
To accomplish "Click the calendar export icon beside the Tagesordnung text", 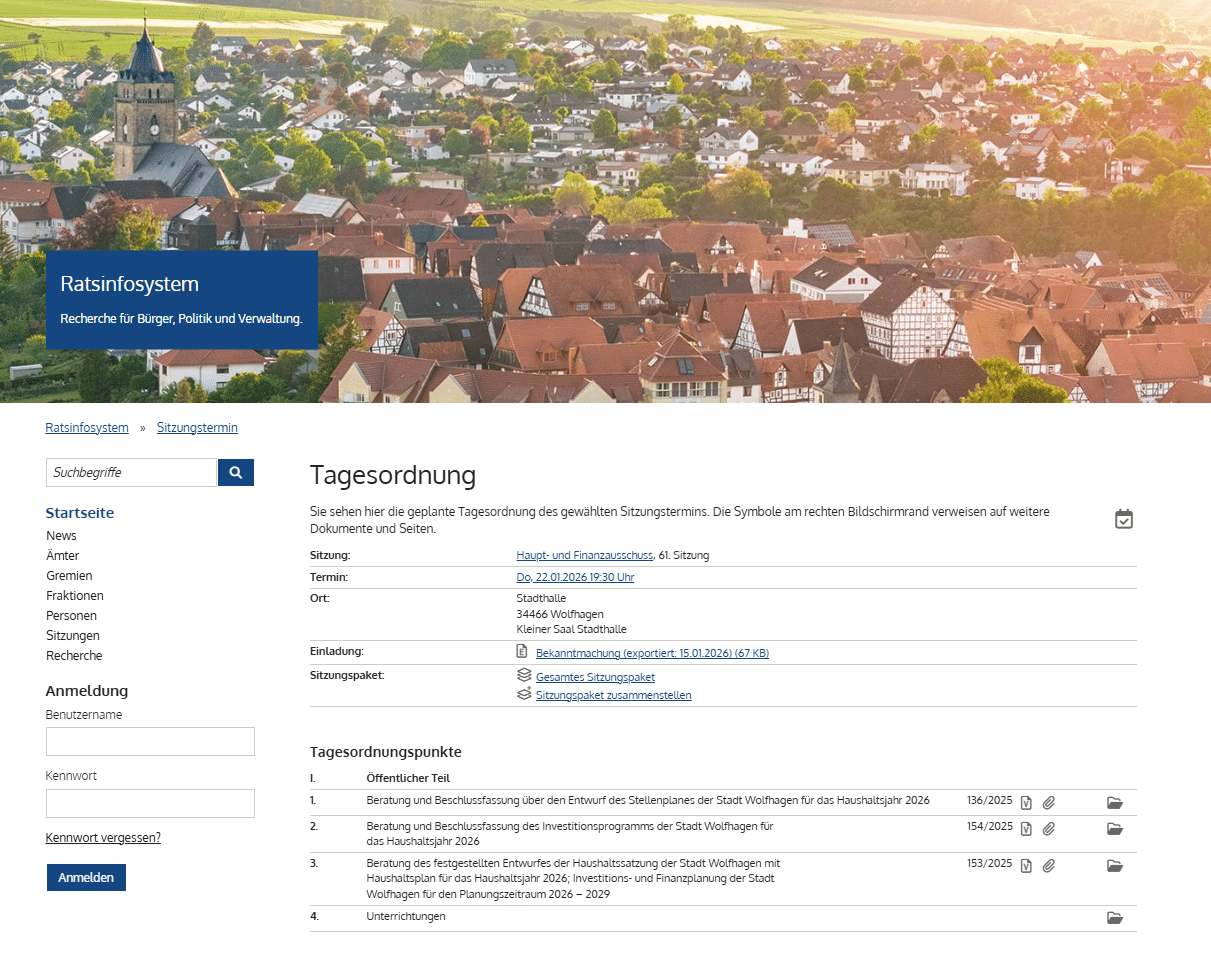I will click(1124, 519).
